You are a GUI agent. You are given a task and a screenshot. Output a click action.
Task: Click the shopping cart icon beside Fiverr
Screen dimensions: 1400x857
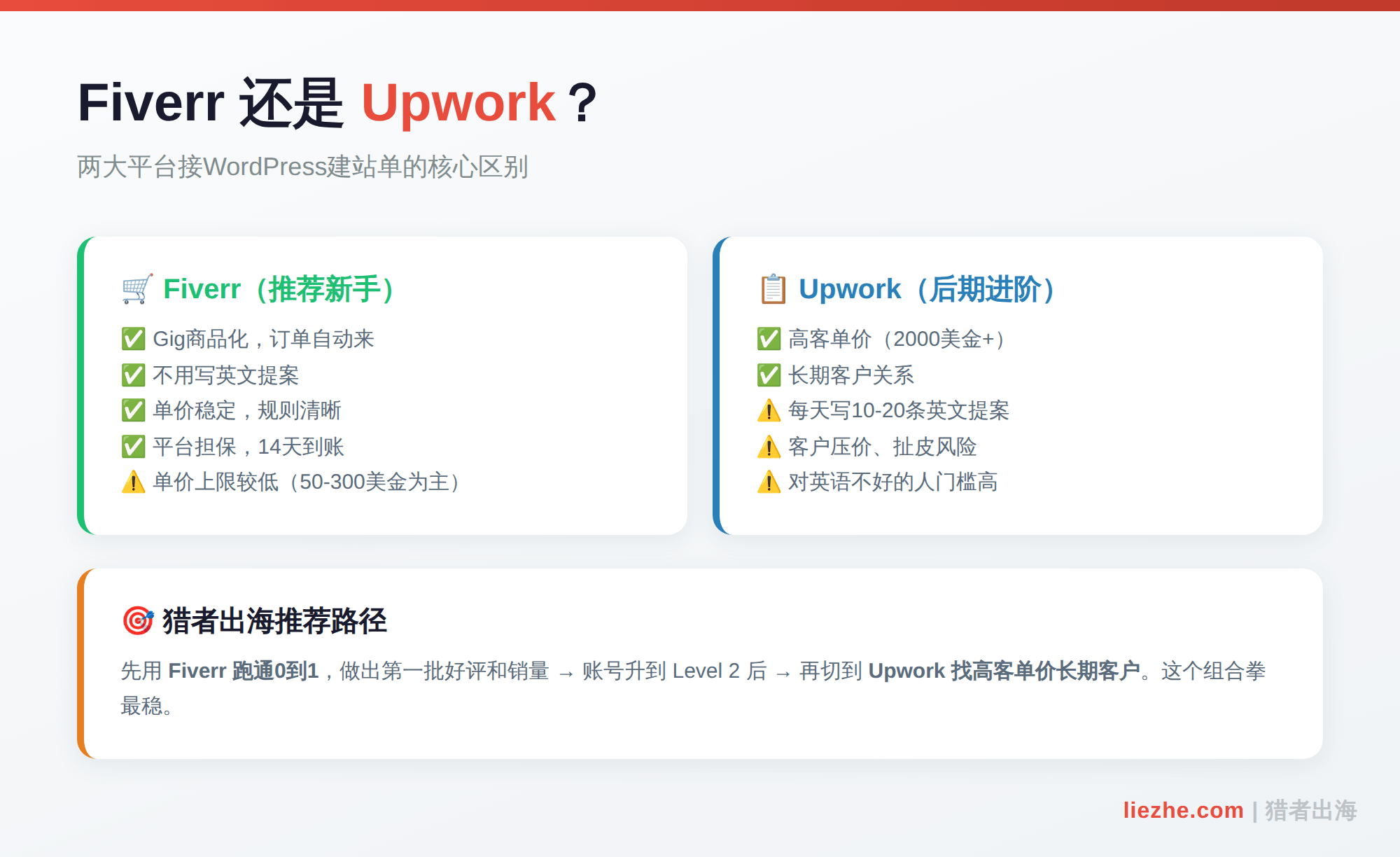click(x=137, y=289)
